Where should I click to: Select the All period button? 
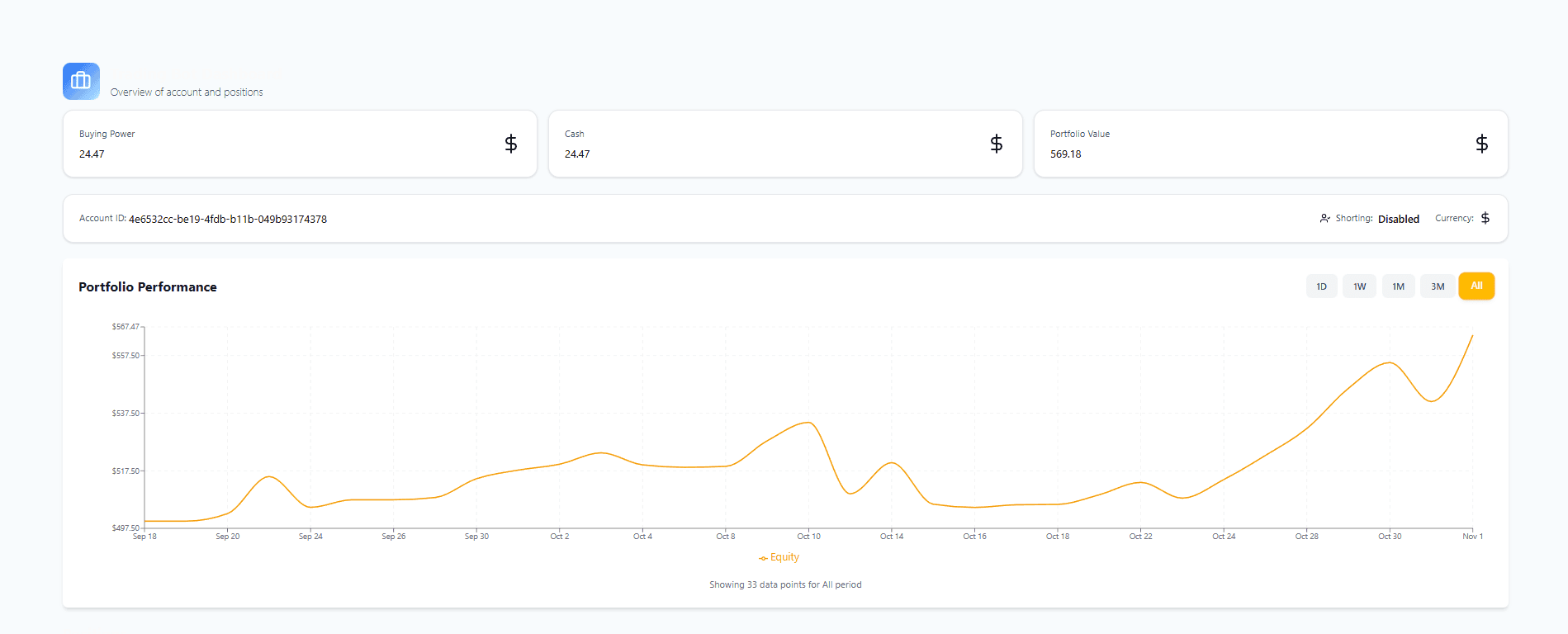pyautogui.click(x=1476, y=286)
